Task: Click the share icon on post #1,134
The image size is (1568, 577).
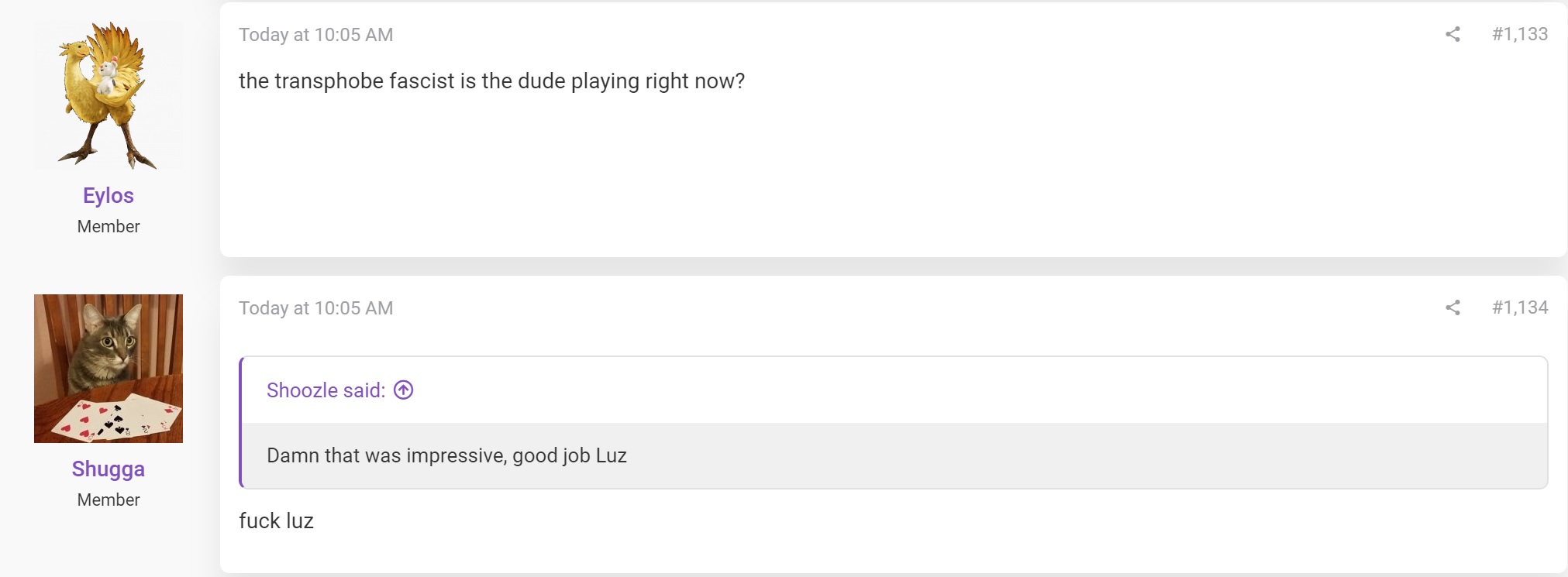Action: 1453,307
